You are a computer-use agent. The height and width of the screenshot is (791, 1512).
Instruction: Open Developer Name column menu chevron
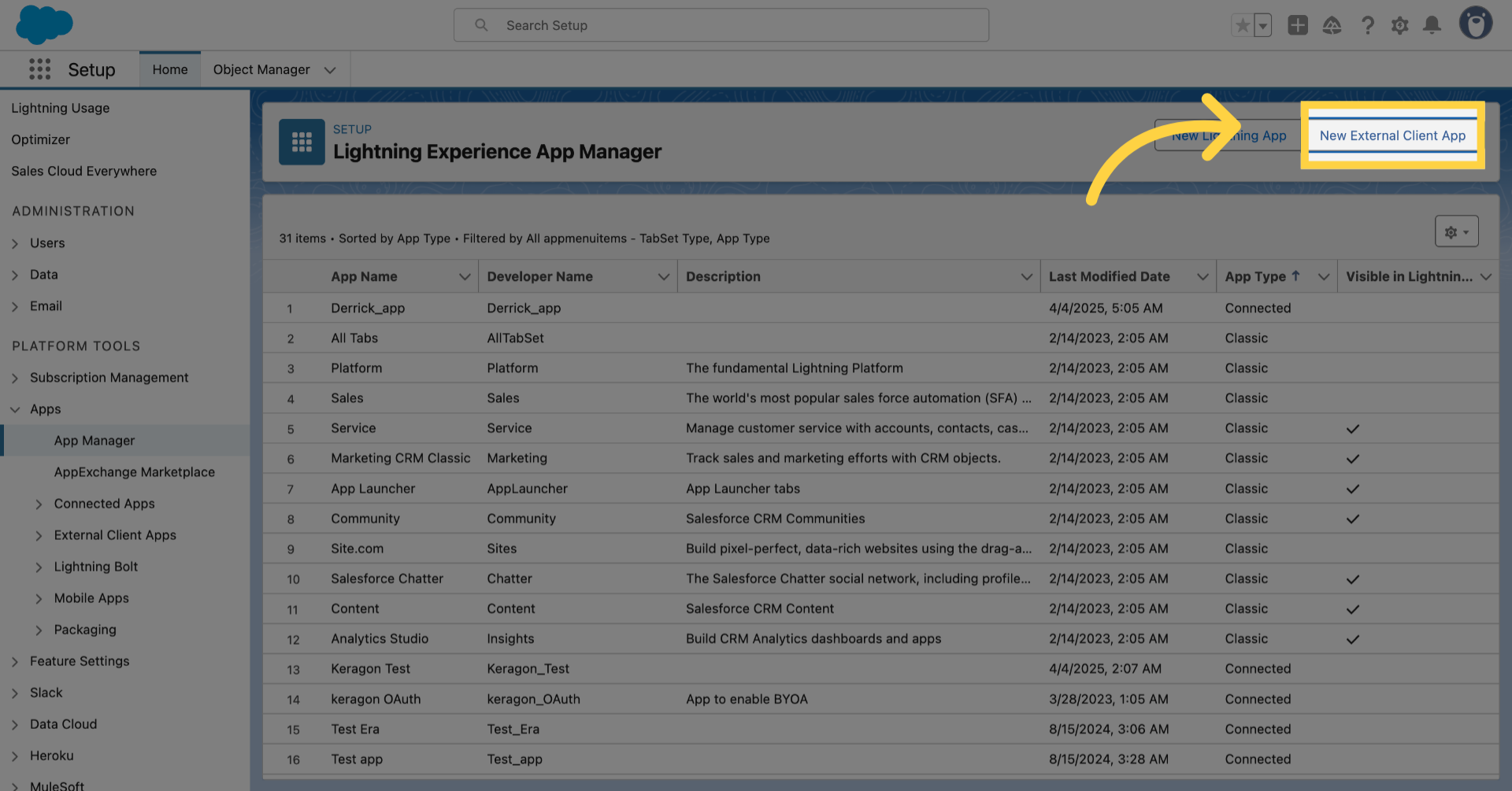pyautogui.click(x=664, y=277)
